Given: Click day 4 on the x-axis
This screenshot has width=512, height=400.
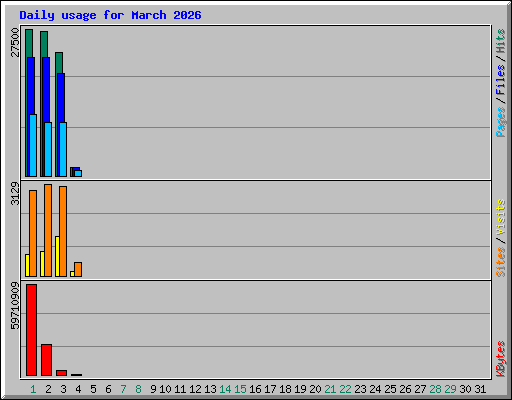Looking at the screenshot, I should click(x=78, y=389).
